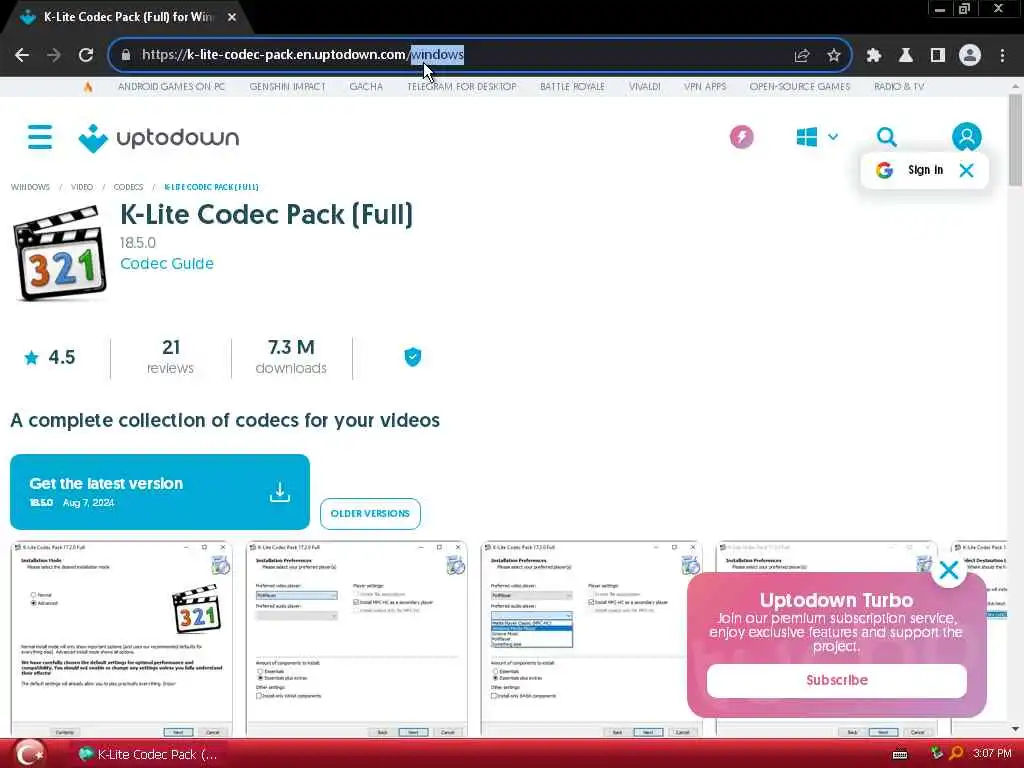1024x768 pixels.
Task: Open the Uptodown user account icon
Action: [967, 137]
